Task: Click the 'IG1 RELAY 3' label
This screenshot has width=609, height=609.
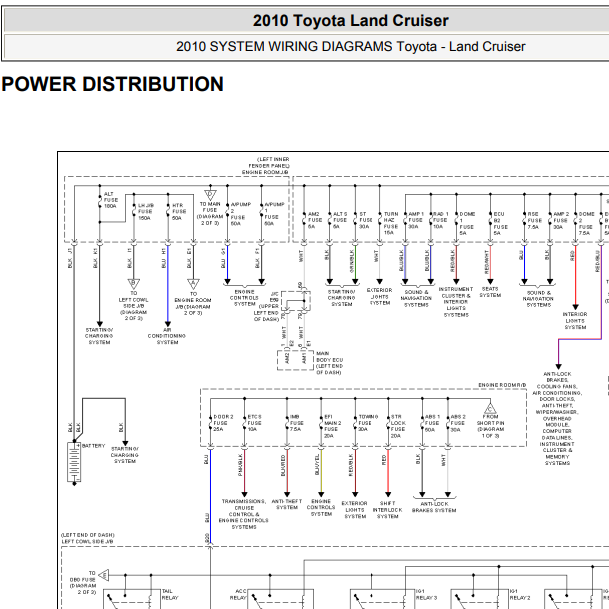Action: tap(426, 594)
